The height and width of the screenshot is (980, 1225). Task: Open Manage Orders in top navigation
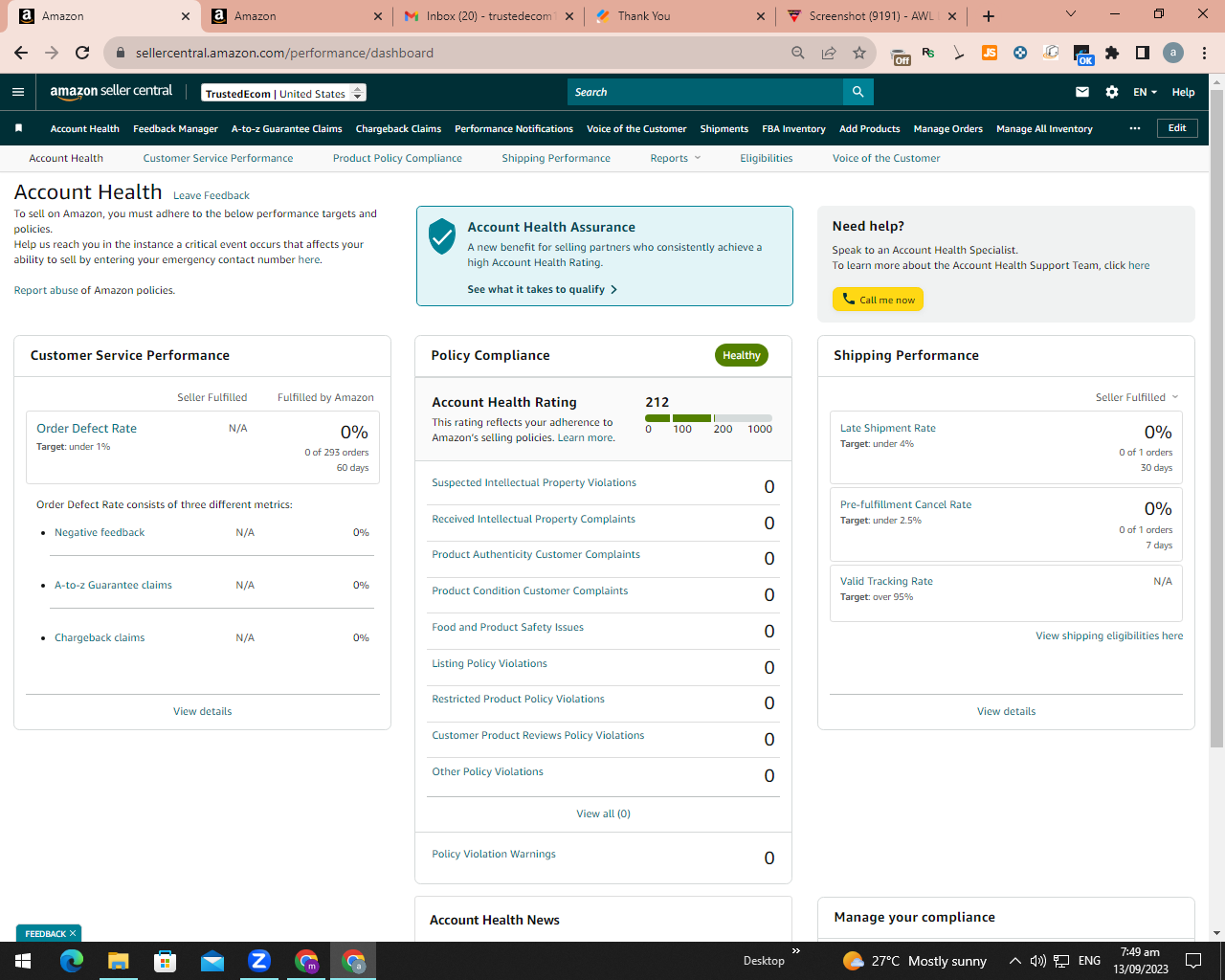pos(948,129)
